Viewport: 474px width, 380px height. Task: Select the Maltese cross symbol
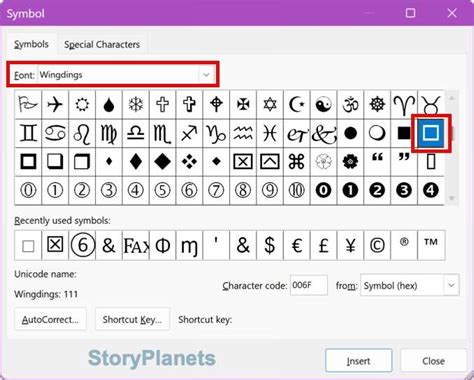243,104
